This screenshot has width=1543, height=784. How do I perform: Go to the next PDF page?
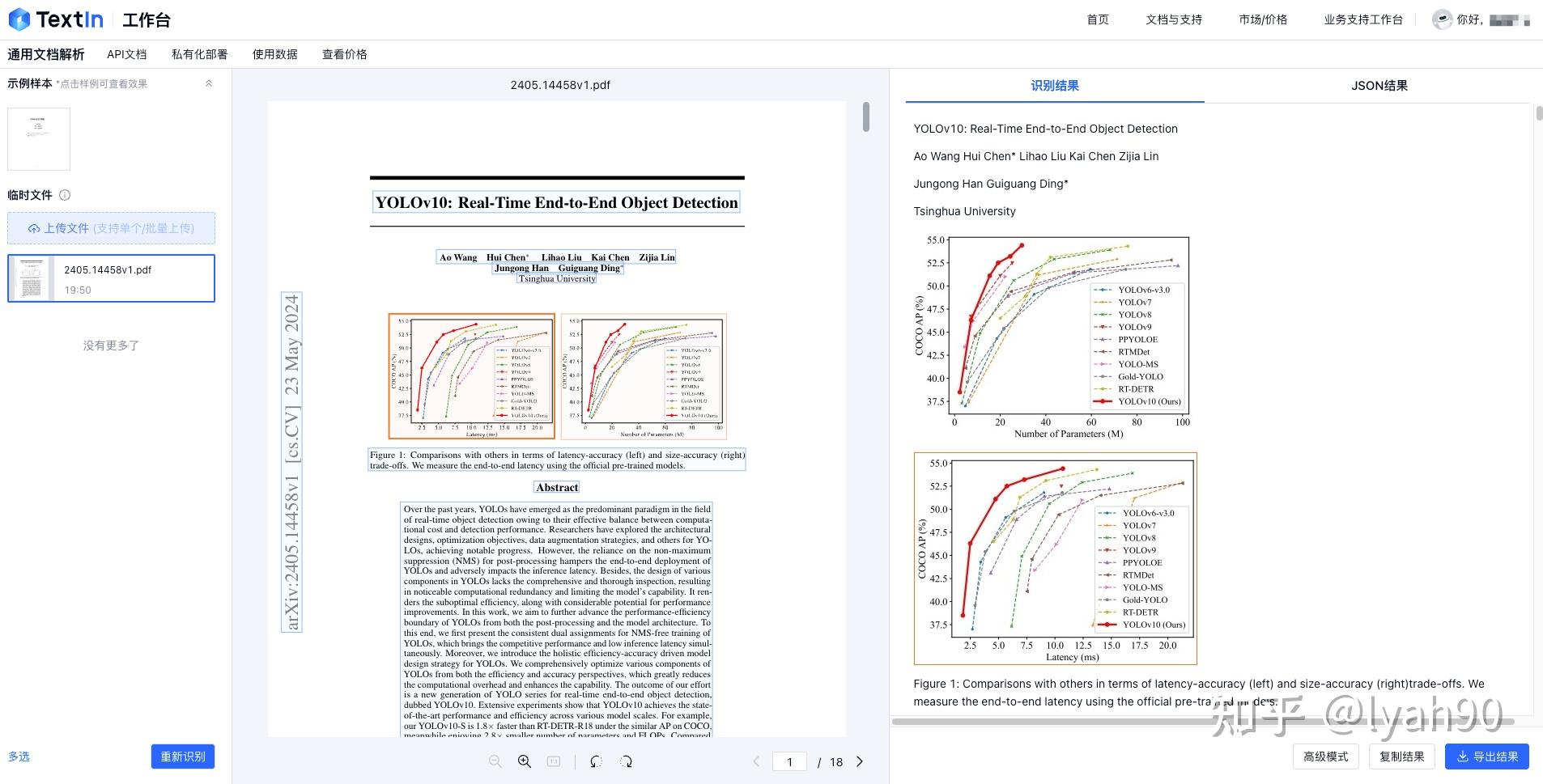click(x=860, y=761)
